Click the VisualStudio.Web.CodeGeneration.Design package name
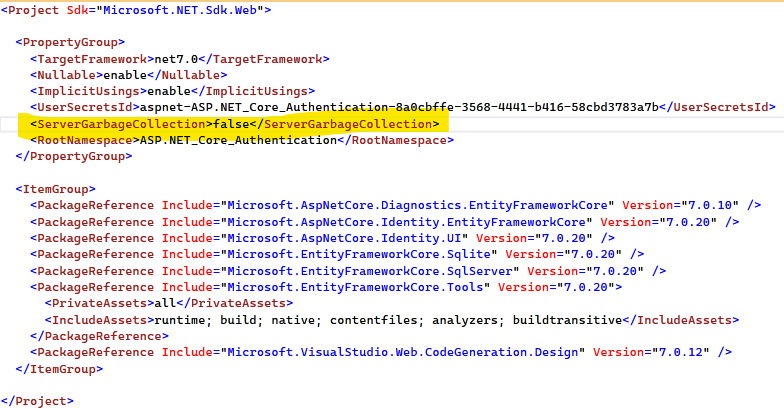The image size is (784, 409). [x=403, y=352]
